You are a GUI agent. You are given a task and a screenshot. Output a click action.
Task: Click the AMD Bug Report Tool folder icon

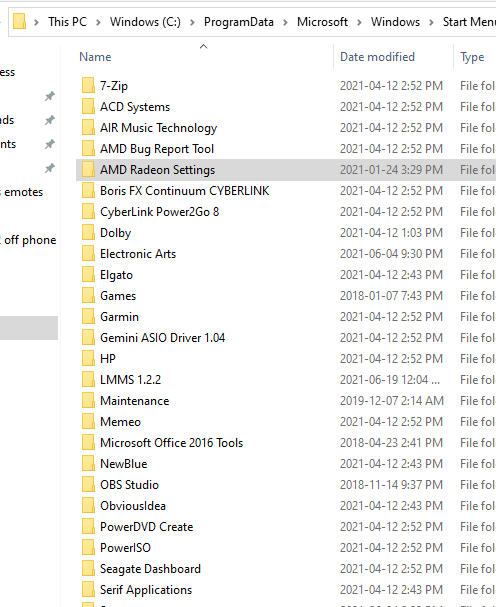[88, 148]
